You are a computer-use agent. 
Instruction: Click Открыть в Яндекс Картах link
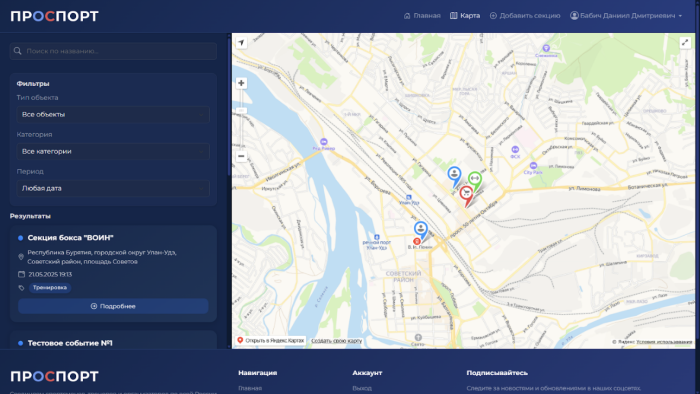[x=271, y=340]
